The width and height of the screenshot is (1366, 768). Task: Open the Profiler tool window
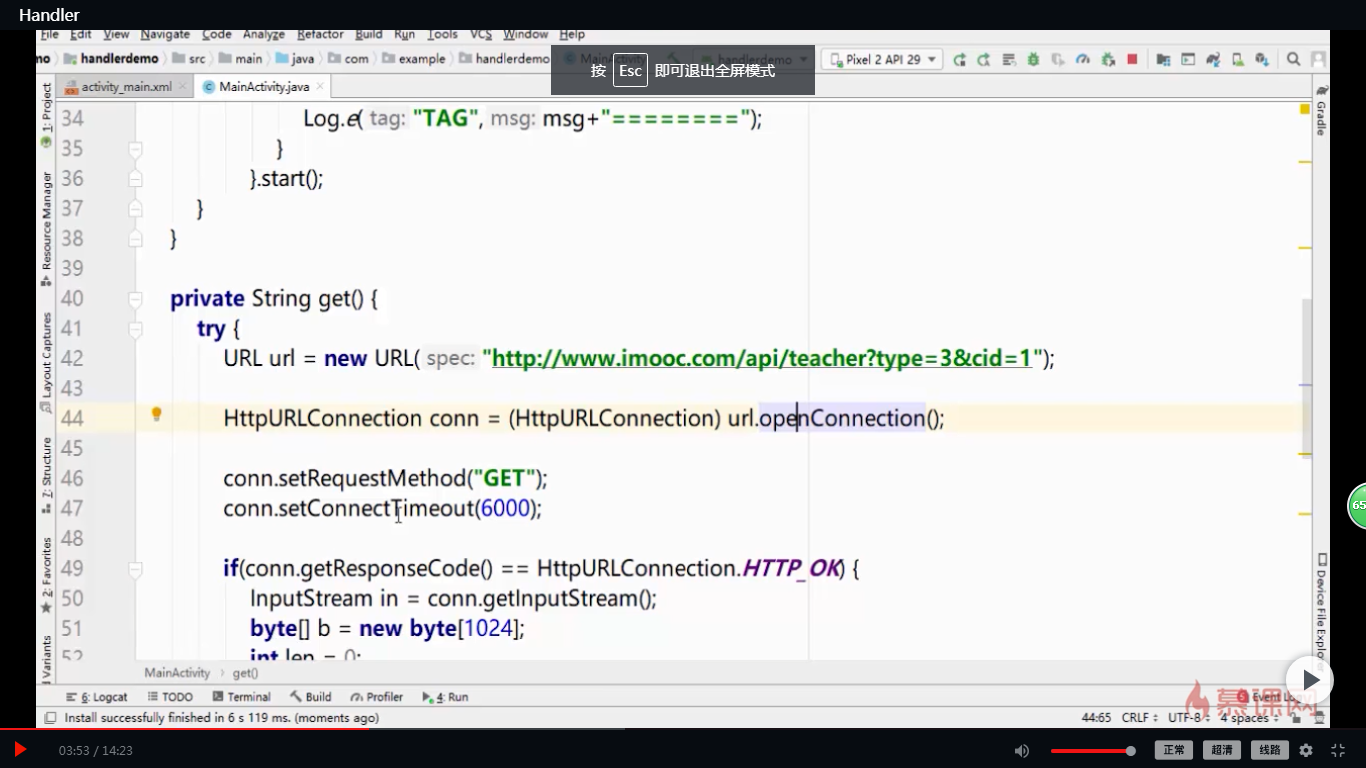click(x=377, y=697)
